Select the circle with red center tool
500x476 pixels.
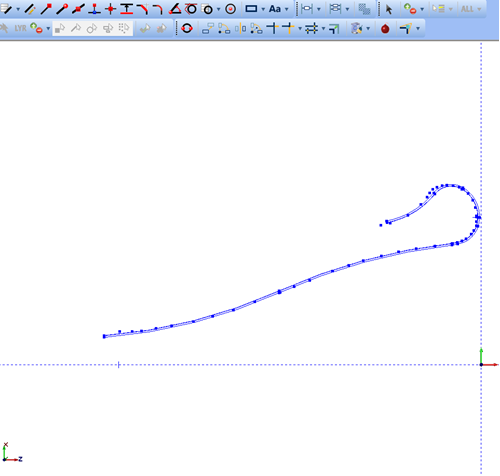[x=230, y=9]
